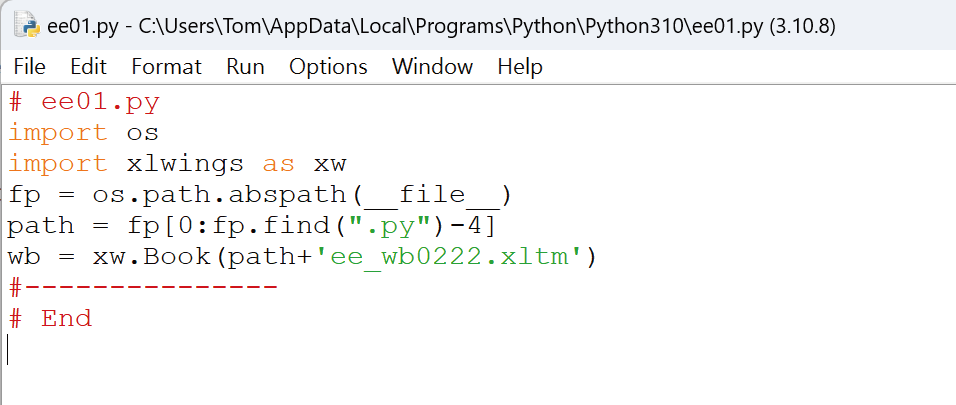Open the File menu
The height and width of the screenshot is (405, 956).
(x=29, y=66)
